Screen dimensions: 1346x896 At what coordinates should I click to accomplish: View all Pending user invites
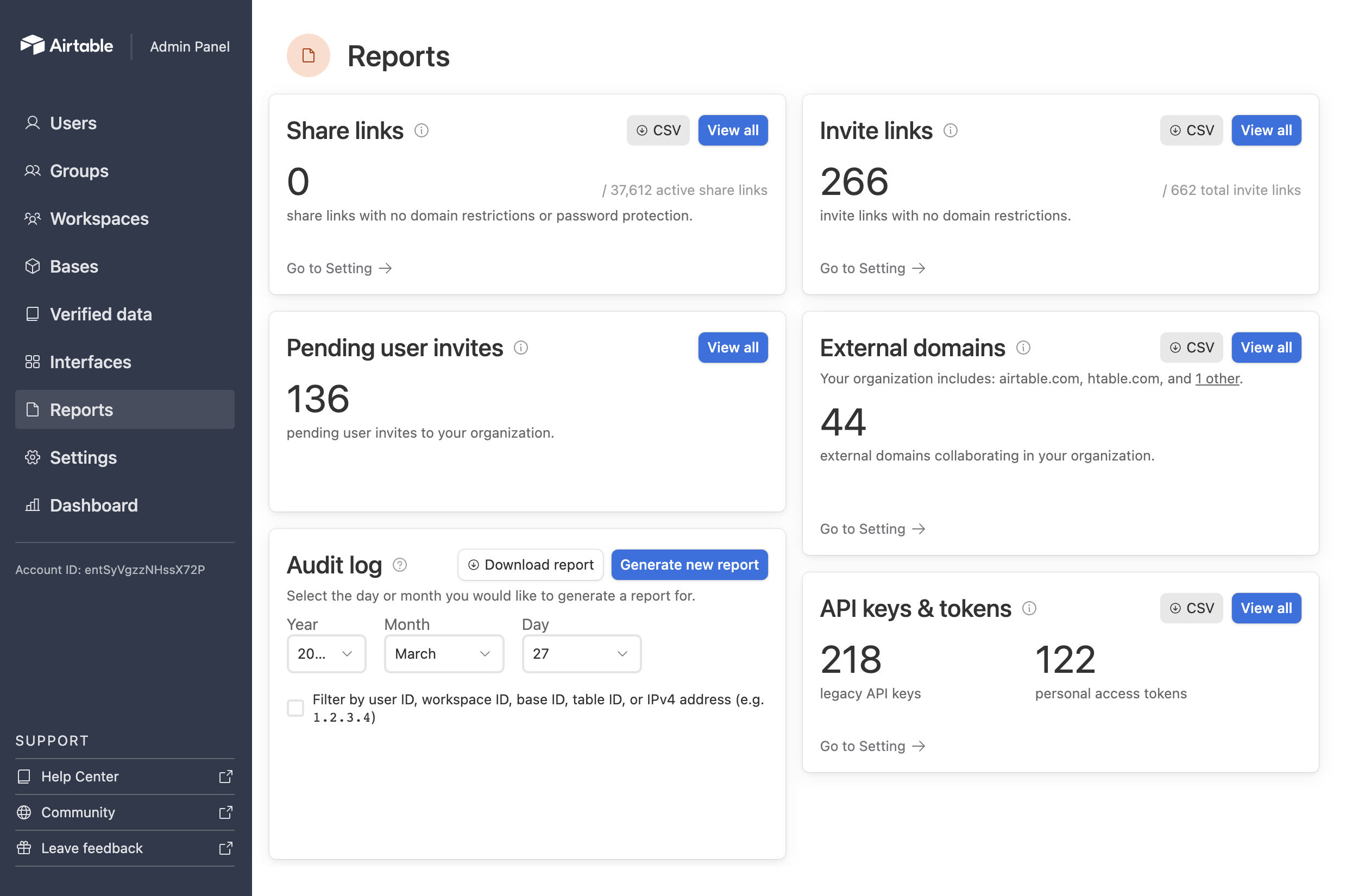click(733, 348)
